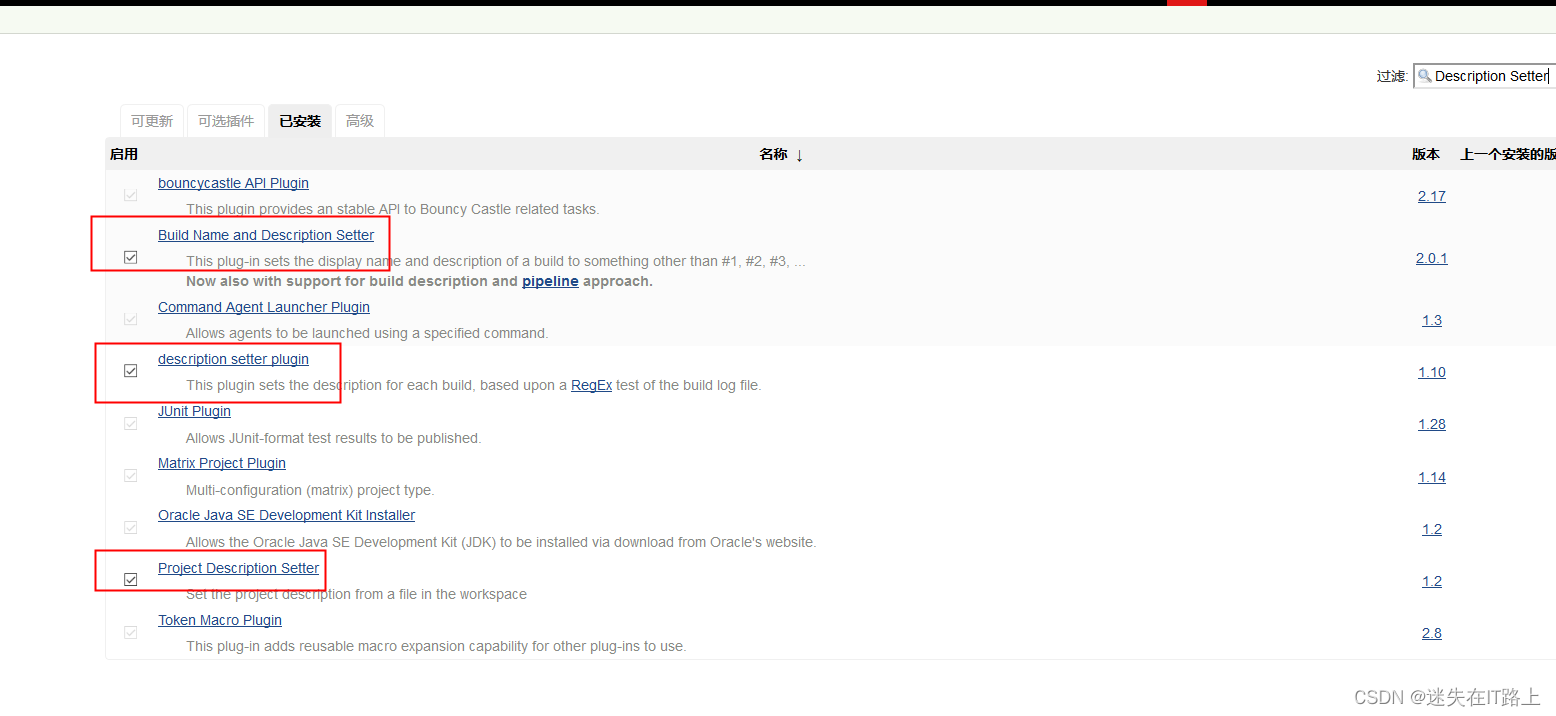1556x716 pixels.
Task: Click version link 2.17 for bouncycastle API Plugin
Action: coord(1431,196)
